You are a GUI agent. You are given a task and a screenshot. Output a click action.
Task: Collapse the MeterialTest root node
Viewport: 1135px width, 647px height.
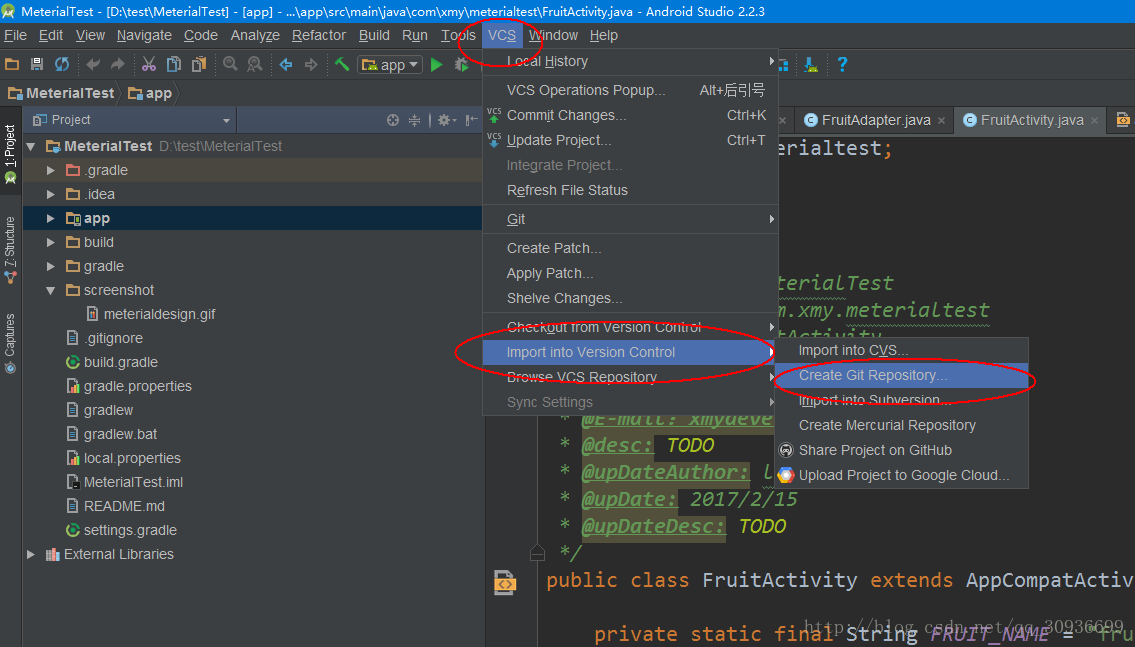[x=31, y=146]
